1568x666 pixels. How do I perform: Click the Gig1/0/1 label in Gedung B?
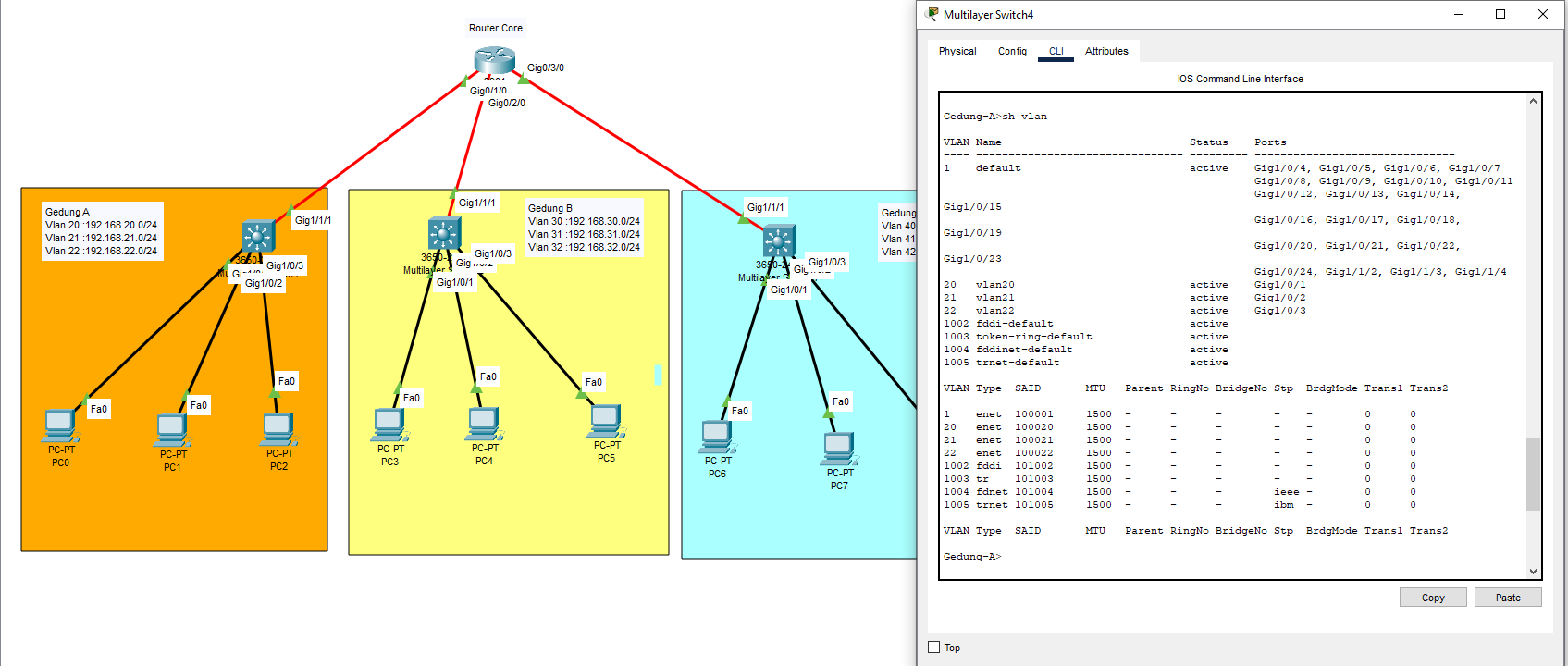coord(455,282)
